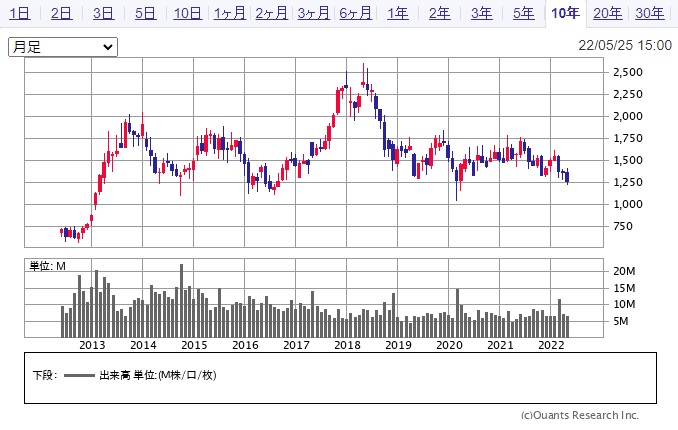The height and width of the screenshot is (430, 678).
Task: Click the 15M volume axis label
Action: click(624, 288)
